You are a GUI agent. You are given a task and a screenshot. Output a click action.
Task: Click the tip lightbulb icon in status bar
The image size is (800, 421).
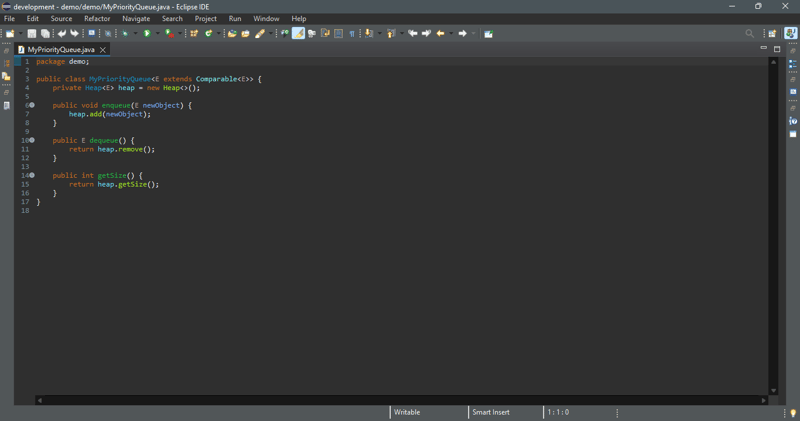point(793,413)
